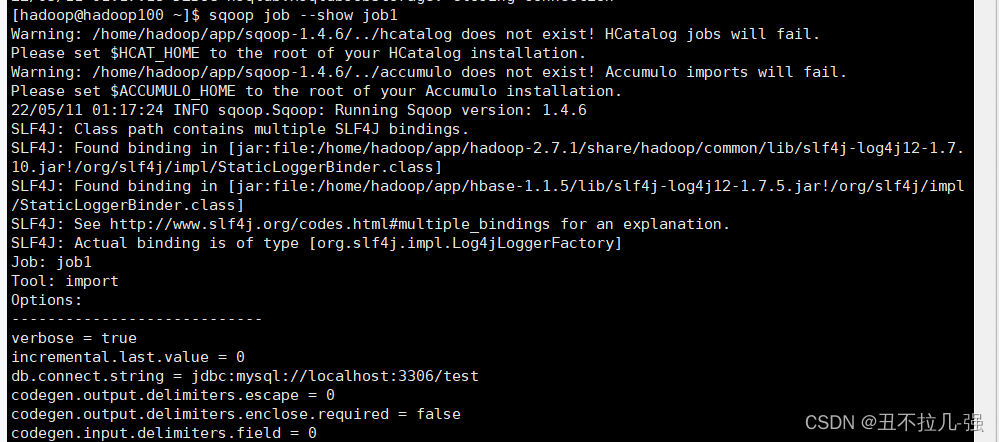Click the 'Tool: import' output line
Viewport: 999px width, 442px height.
[65, 281]
